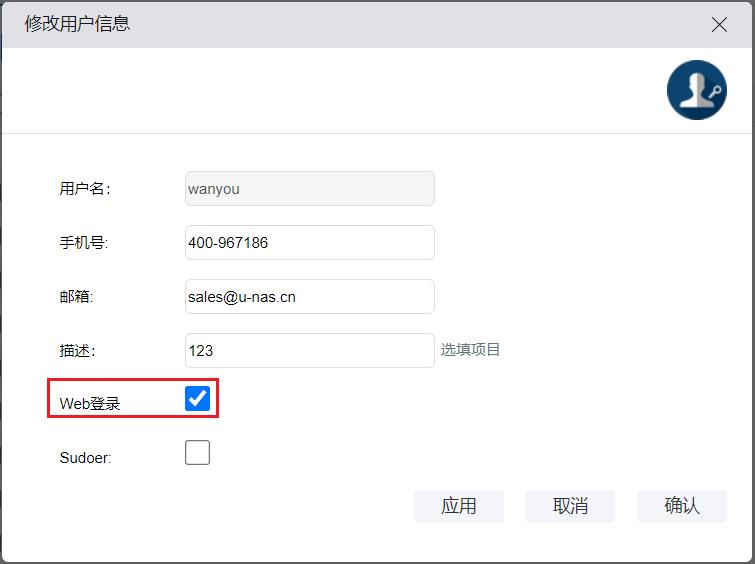Select the description field containing 123

click(x=309, y=350)
